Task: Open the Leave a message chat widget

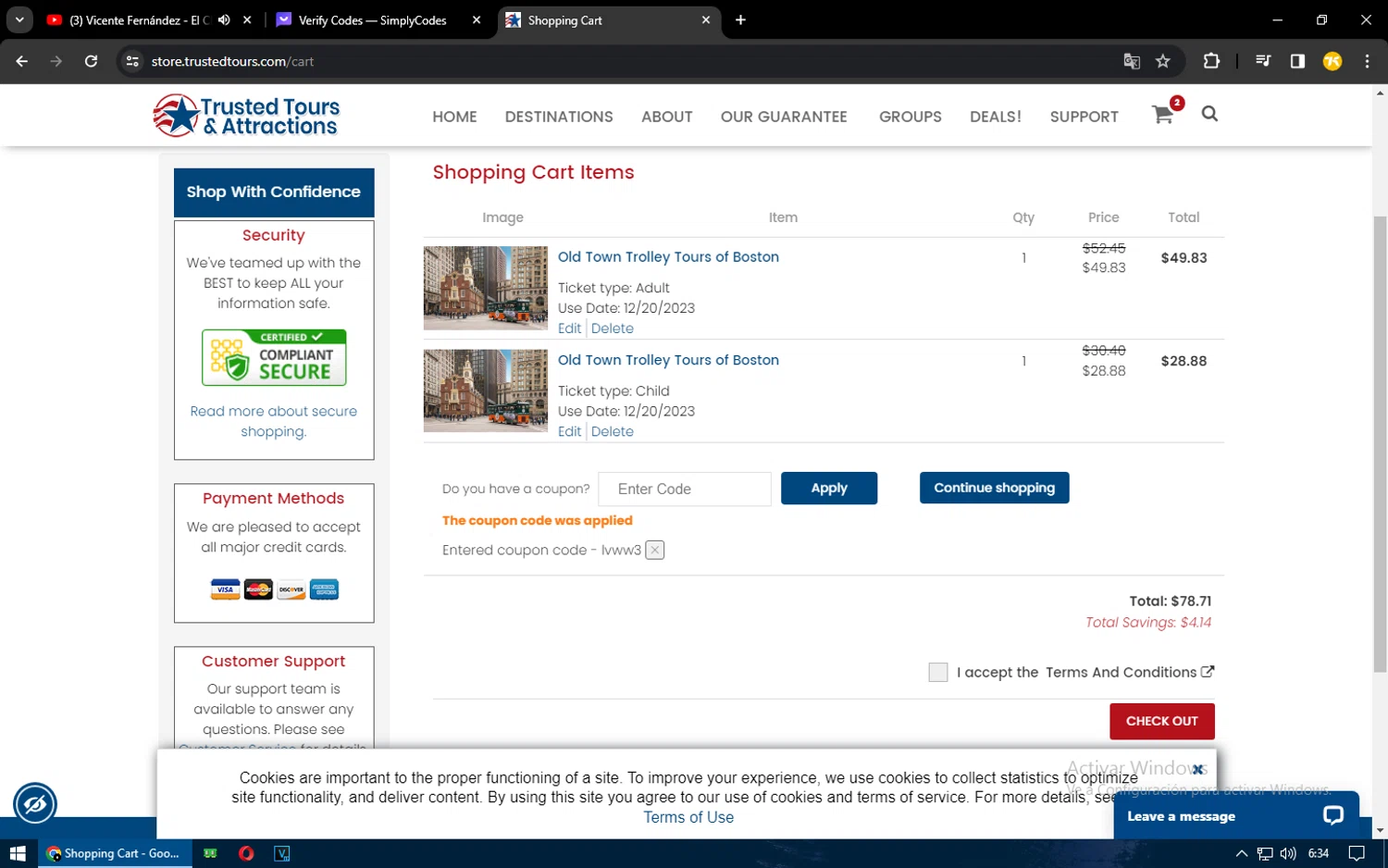Action: tap(1236, 815)
